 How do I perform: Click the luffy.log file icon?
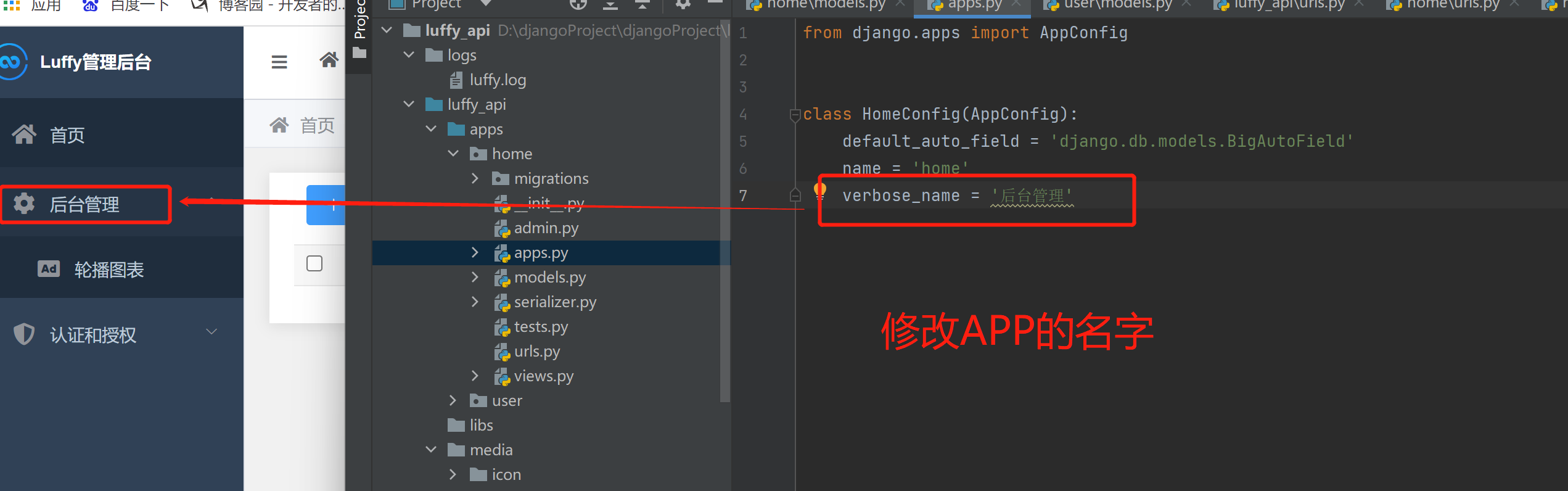(x=456, y=80)
